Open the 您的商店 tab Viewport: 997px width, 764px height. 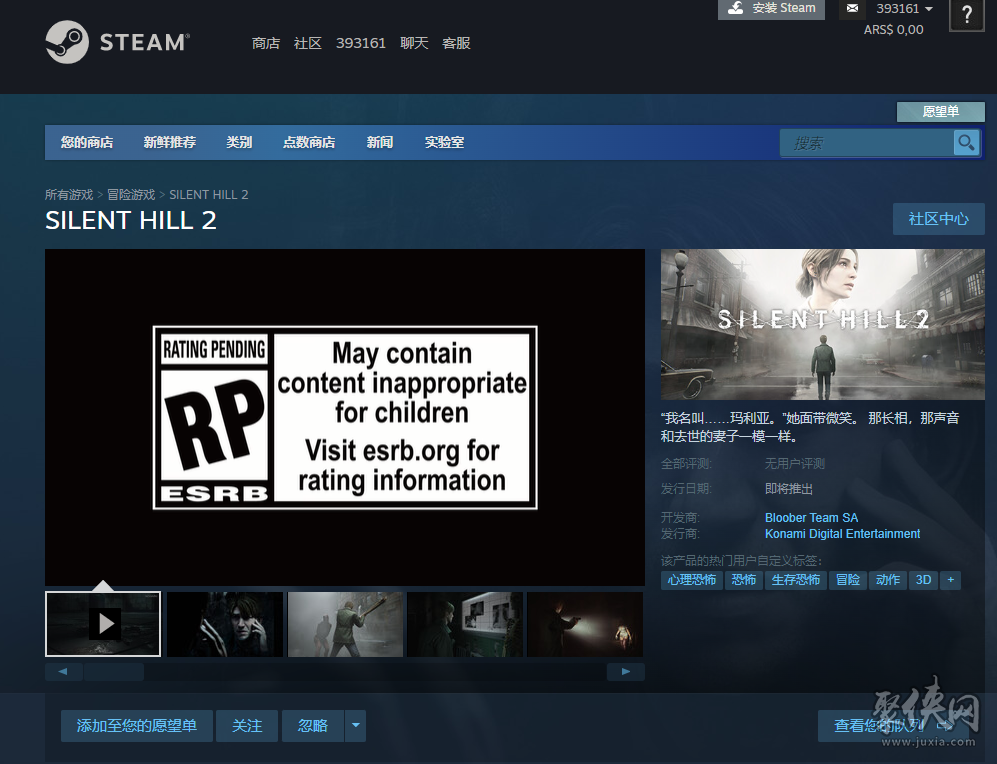[x=87, y=142]
